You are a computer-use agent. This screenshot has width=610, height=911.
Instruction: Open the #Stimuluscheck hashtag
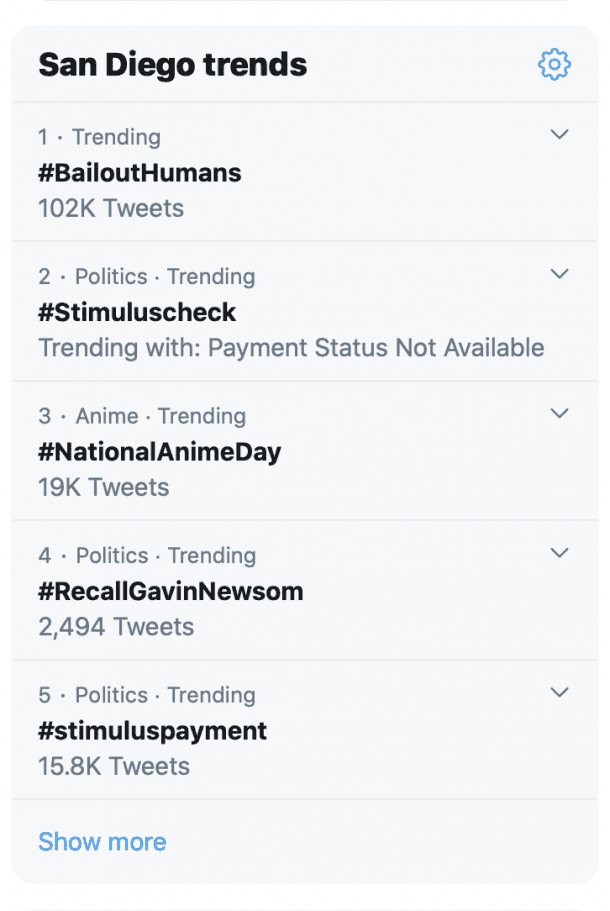[137, 312]
